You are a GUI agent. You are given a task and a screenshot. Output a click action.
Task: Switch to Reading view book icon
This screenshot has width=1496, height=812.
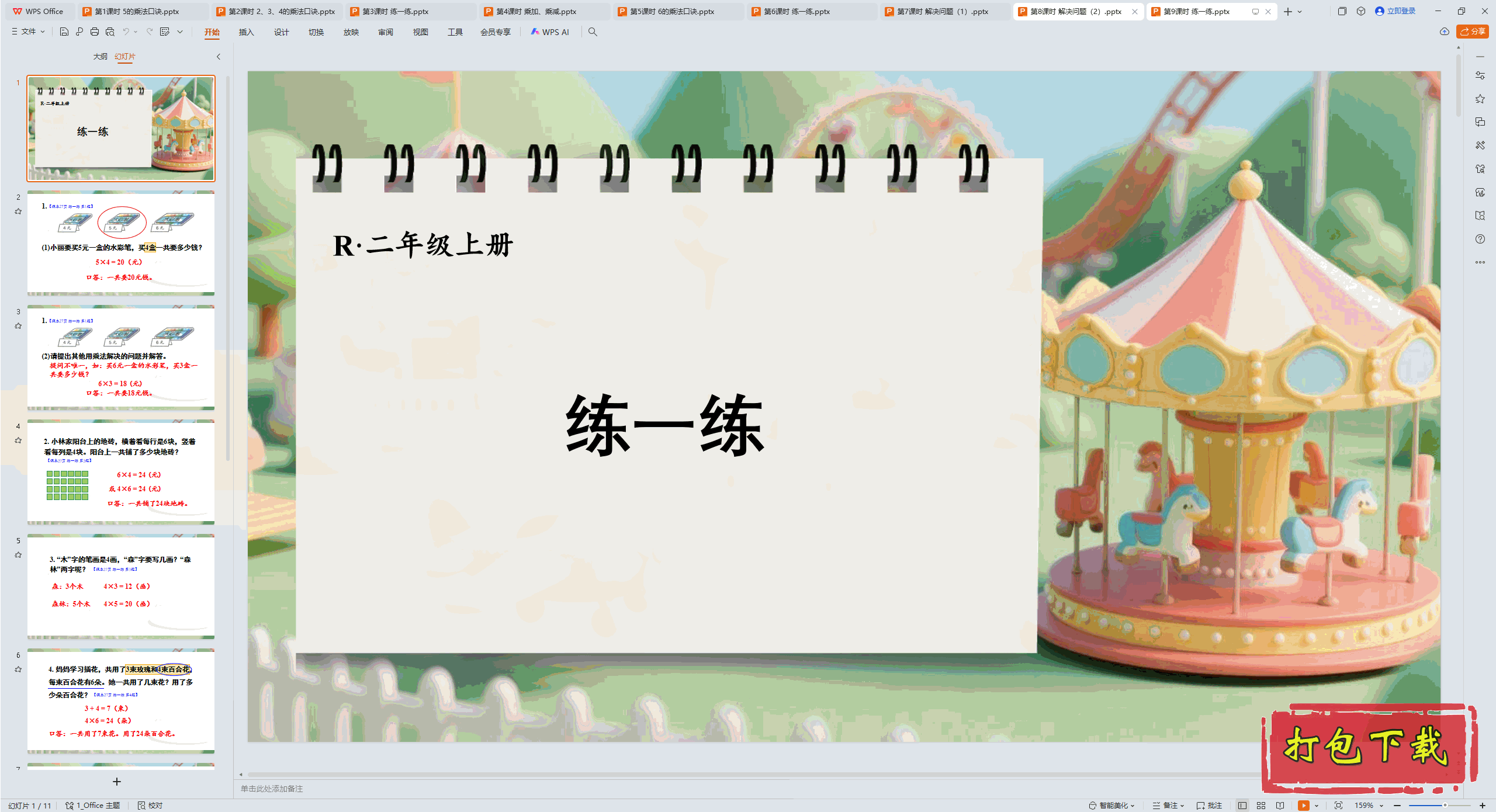(x=1280, y=806)
